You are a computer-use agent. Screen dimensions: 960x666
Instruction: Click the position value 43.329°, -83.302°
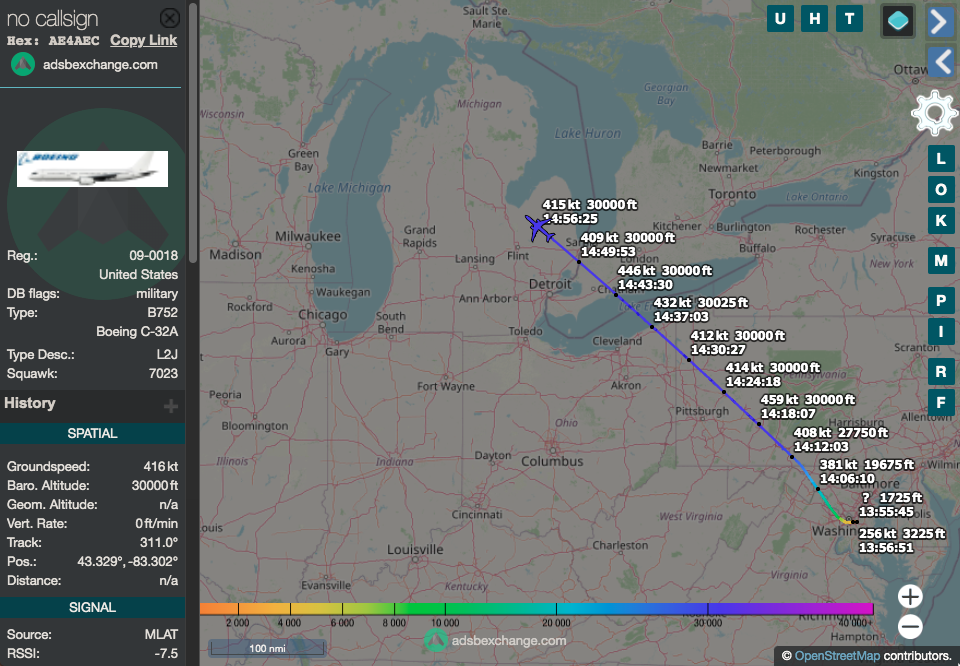click(128, 561)
